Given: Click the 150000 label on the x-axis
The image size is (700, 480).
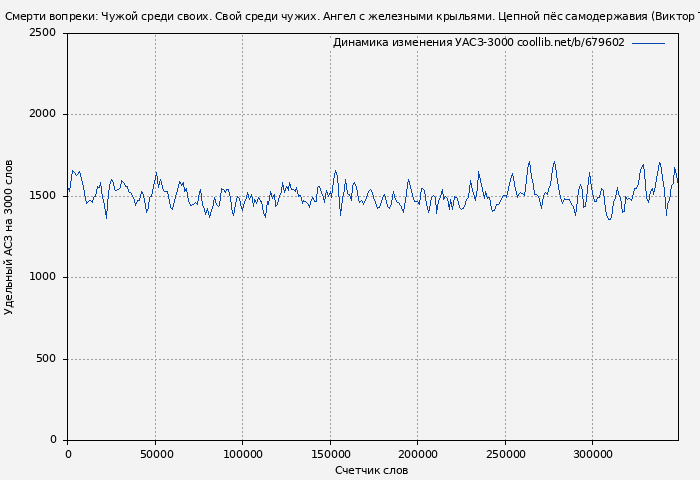Looking at the screenshot, I should (x=330, y=454).
